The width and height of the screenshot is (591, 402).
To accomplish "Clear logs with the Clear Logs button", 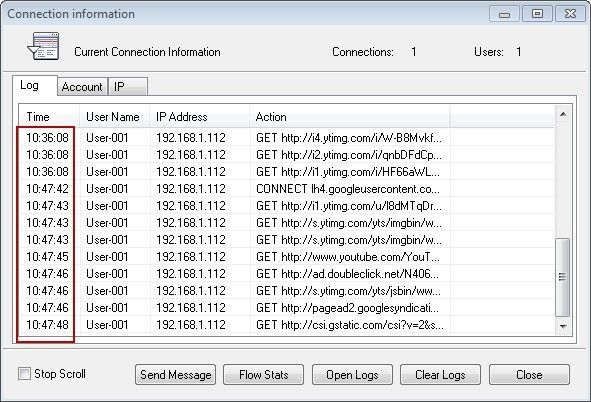I will [440, 374].
